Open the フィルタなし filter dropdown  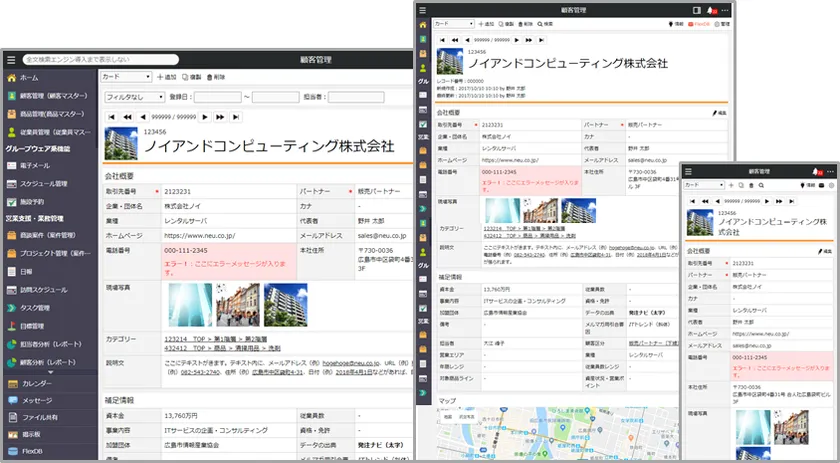(135, 97)
